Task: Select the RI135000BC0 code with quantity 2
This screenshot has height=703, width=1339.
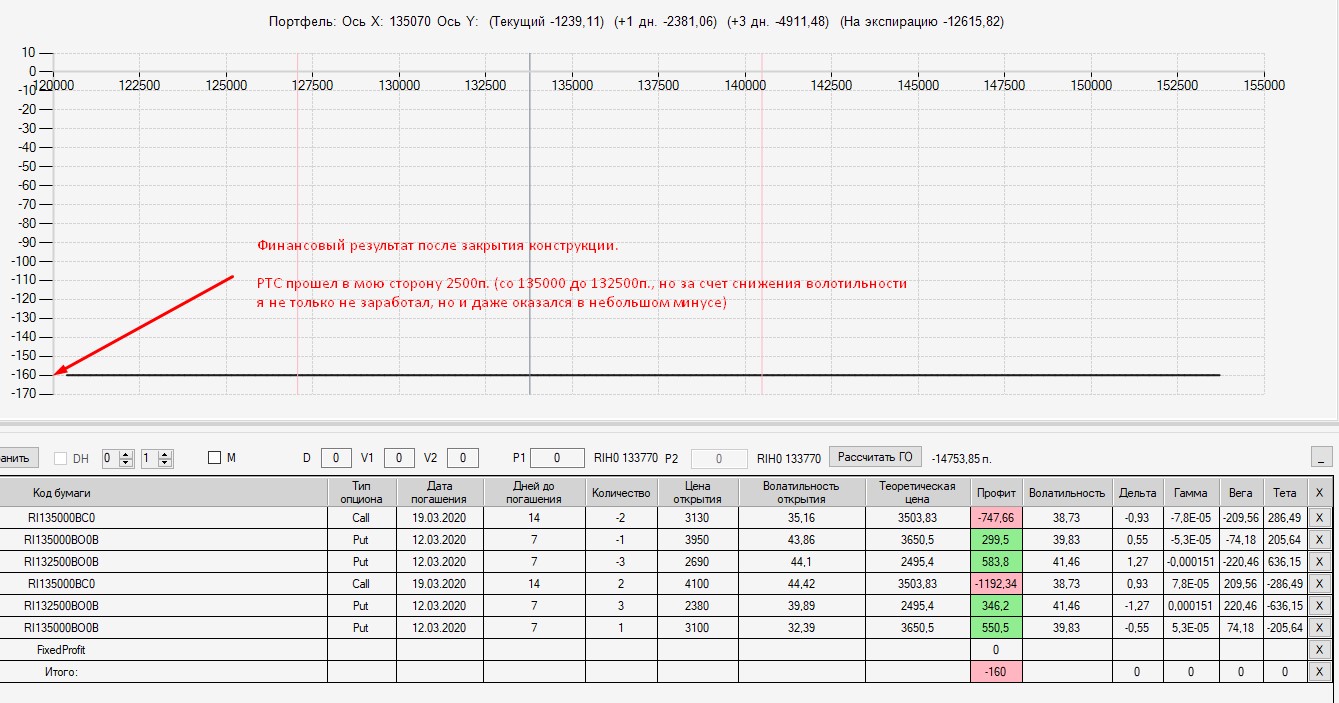Action: coord(63,583)
